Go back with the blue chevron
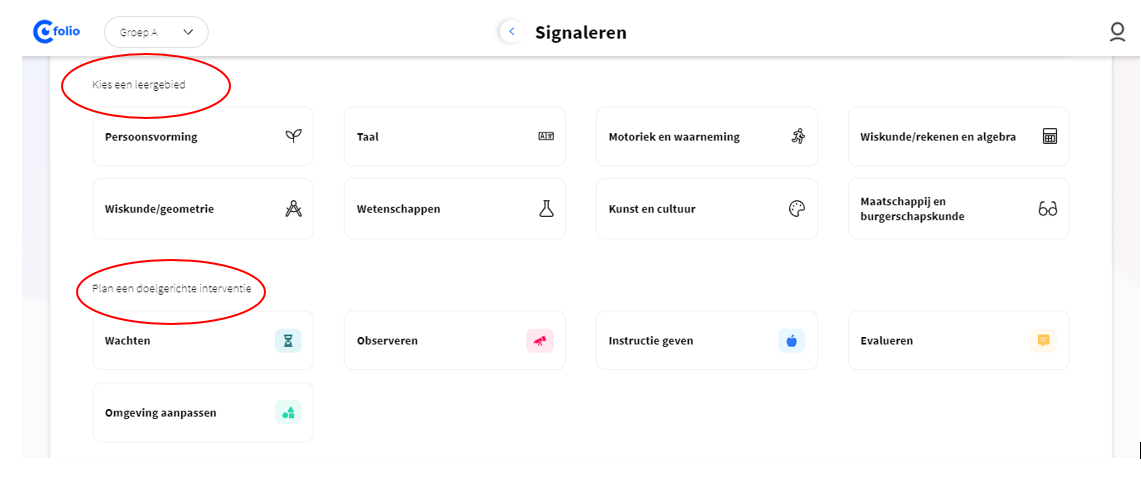 click(x=512, y=31)
